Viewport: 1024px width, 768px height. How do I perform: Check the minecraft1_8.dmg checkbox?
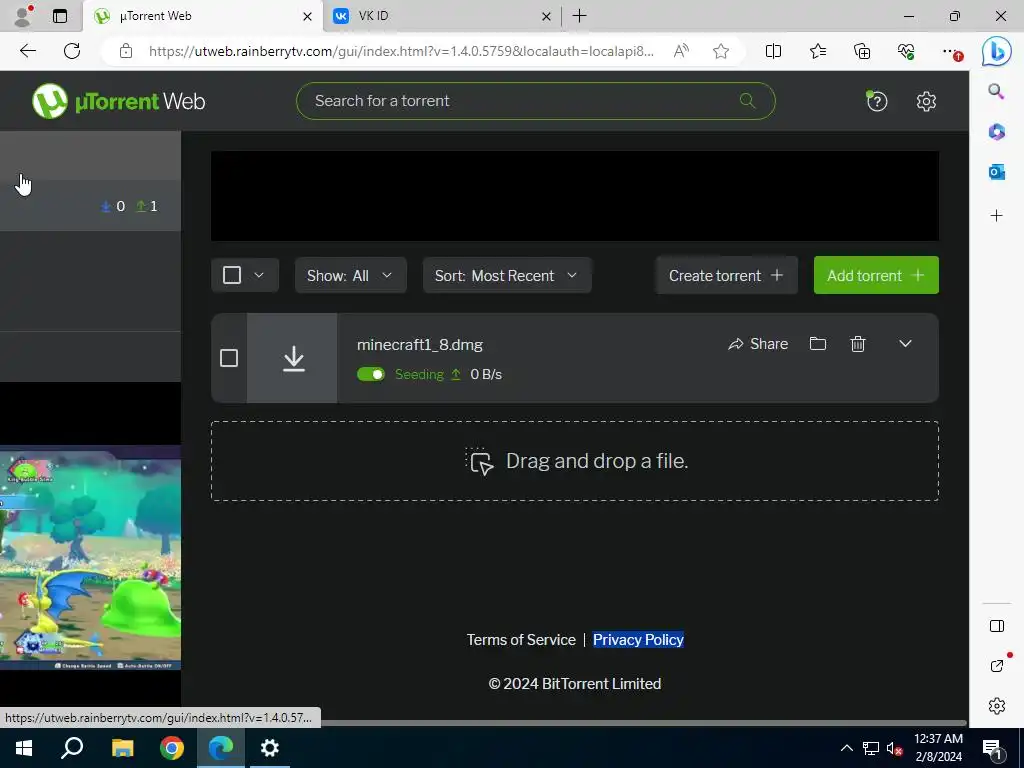point(229,358)
